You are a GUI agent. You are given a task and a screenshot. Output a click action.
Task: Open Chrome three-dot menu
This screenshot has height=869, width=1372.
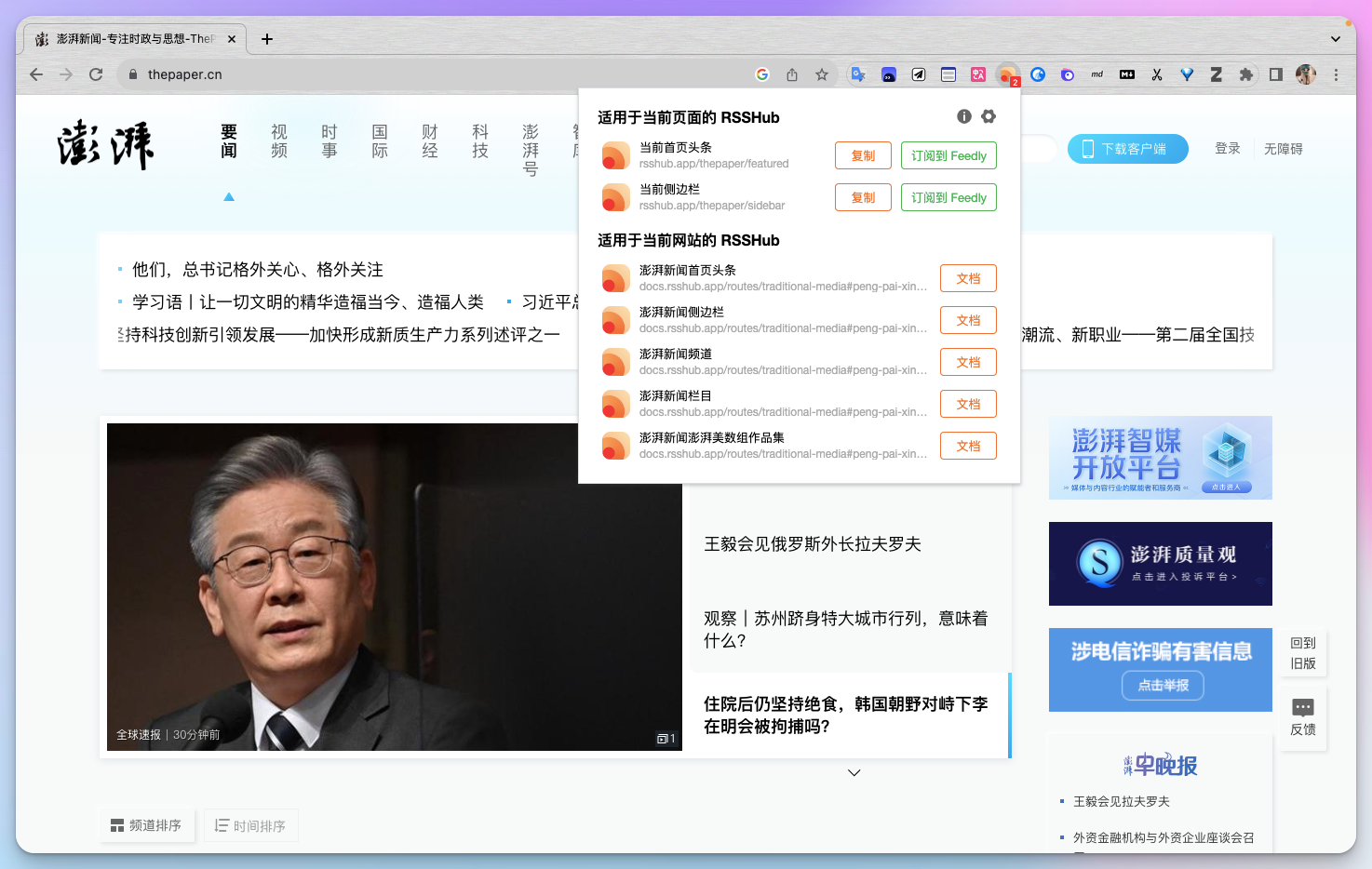click(x=1336, y=74)
